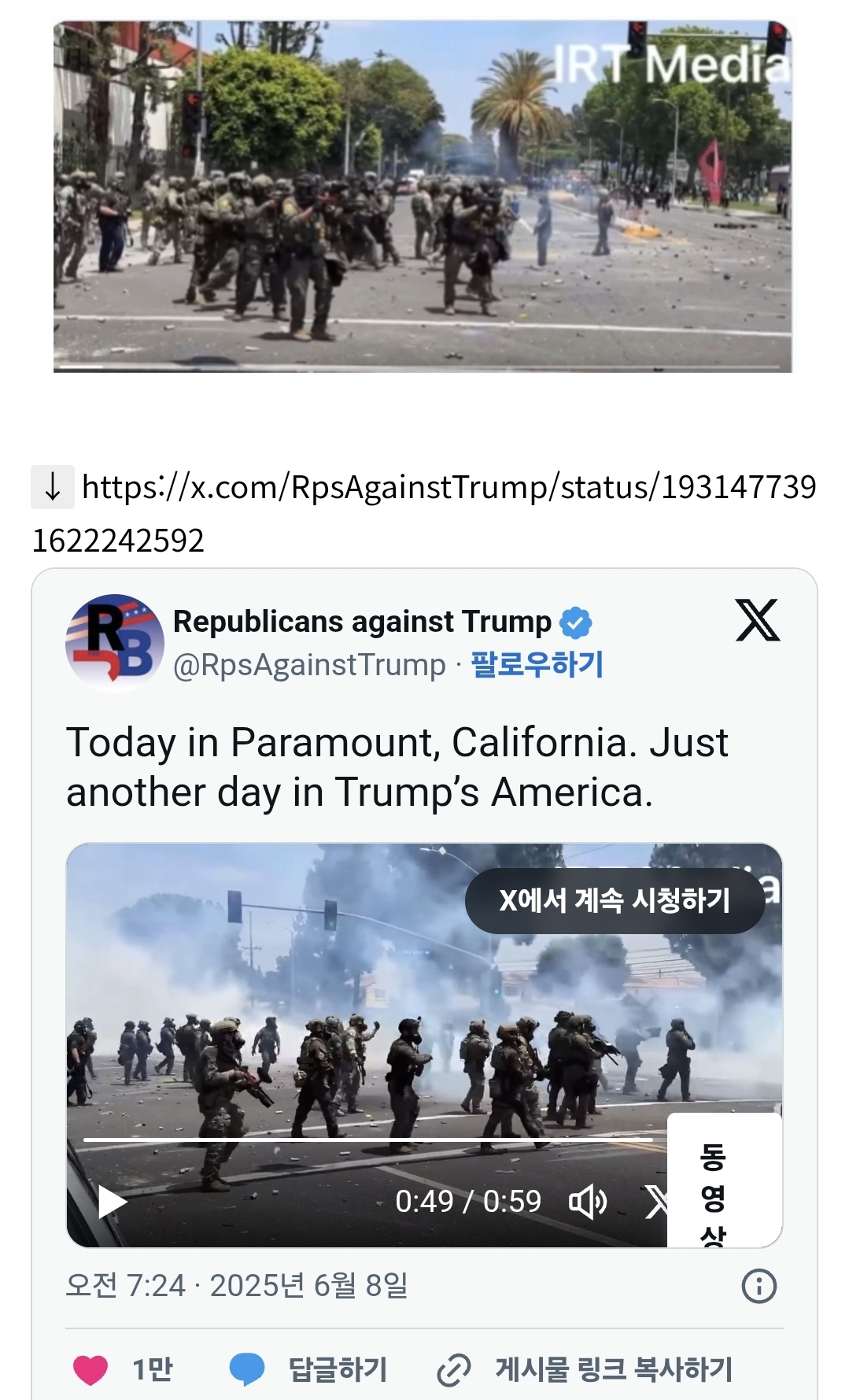Seek on the video progress bar

click(368, 1140)
